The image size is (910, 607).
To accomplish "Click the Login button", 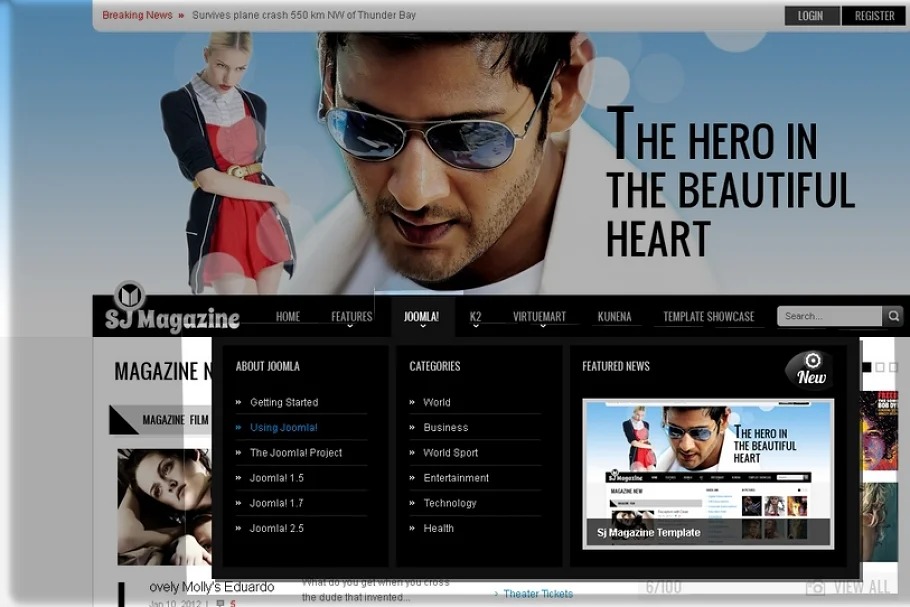I will 811,16.
